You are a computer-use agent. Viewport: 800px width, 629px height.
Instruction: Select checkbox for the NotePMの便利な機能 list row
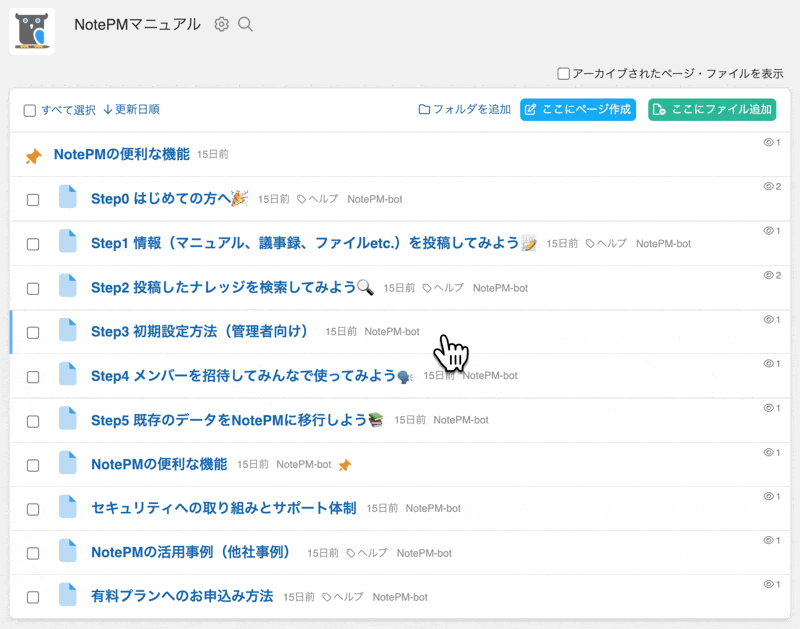coord(33,465)
